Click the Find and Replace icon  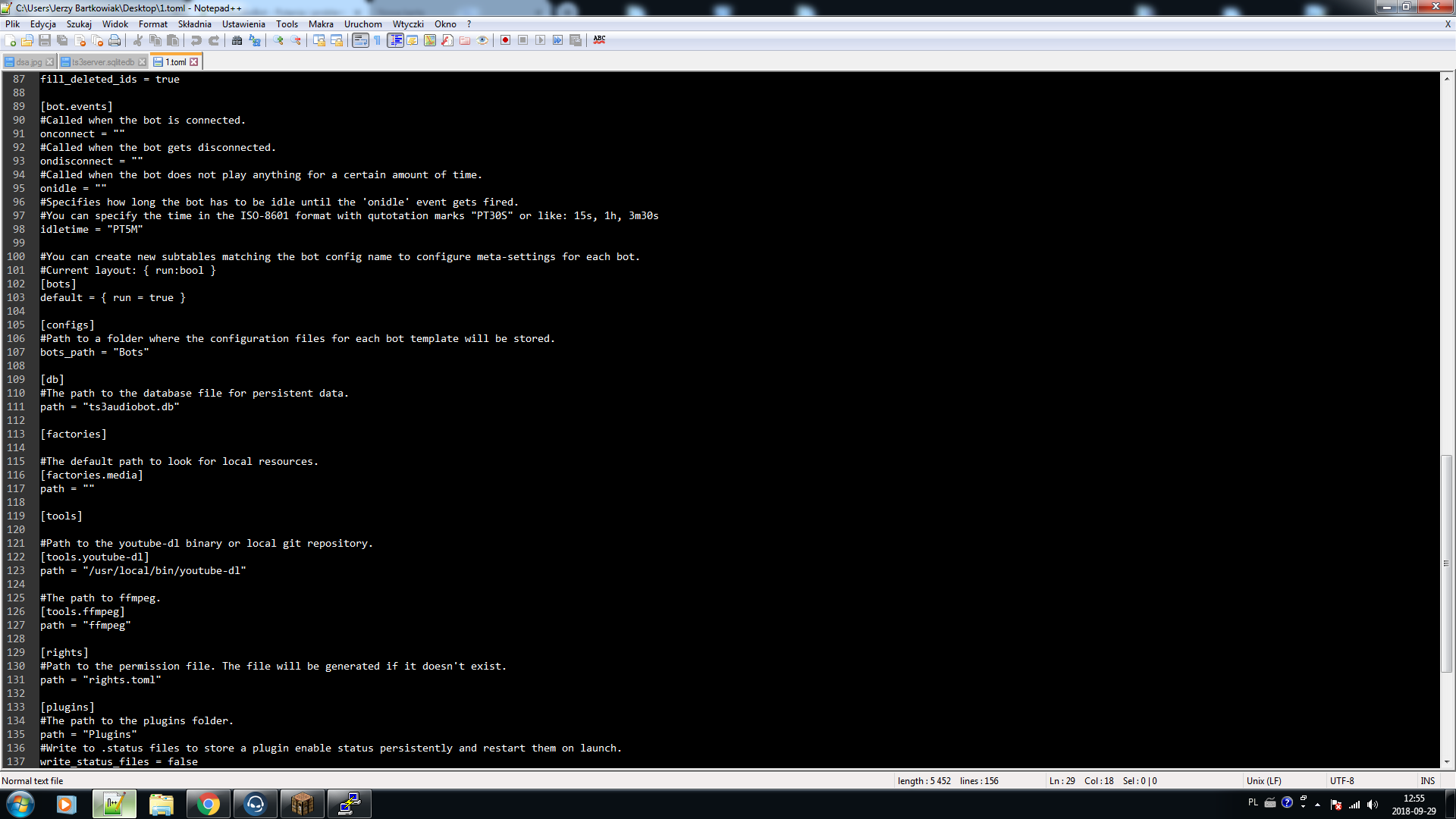[x=255, y=40]
